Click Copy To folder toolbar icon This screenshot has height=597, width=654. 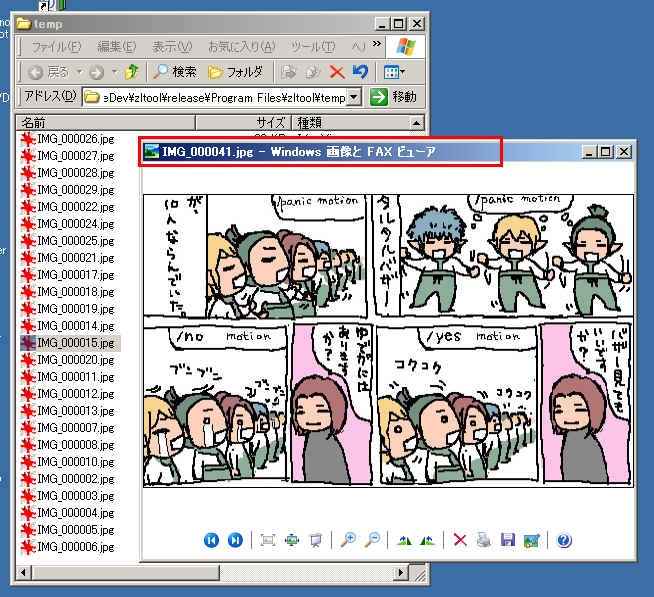(312, 72)
